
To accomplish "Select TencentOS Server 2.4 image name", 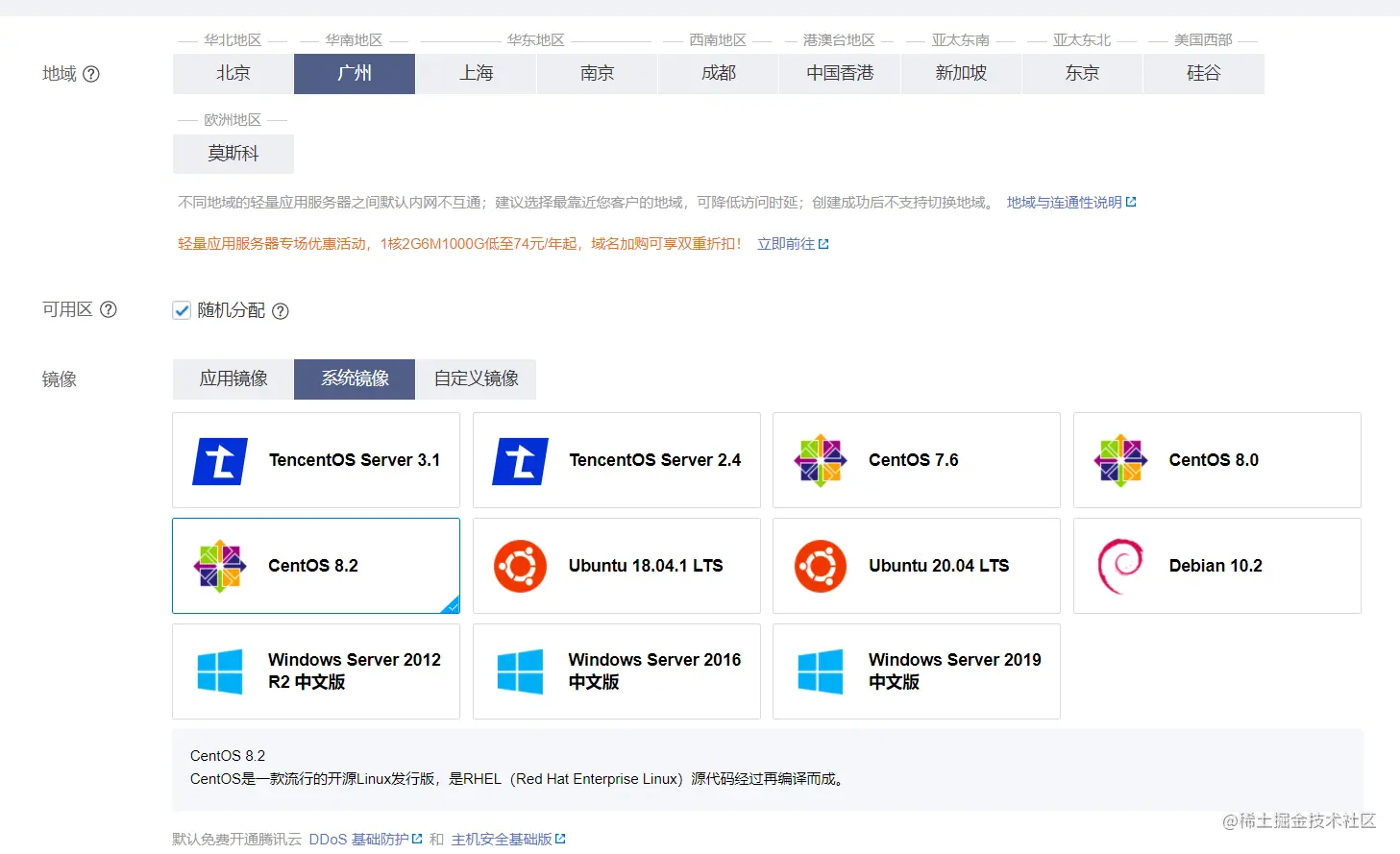I will click(x=654, y=460).
